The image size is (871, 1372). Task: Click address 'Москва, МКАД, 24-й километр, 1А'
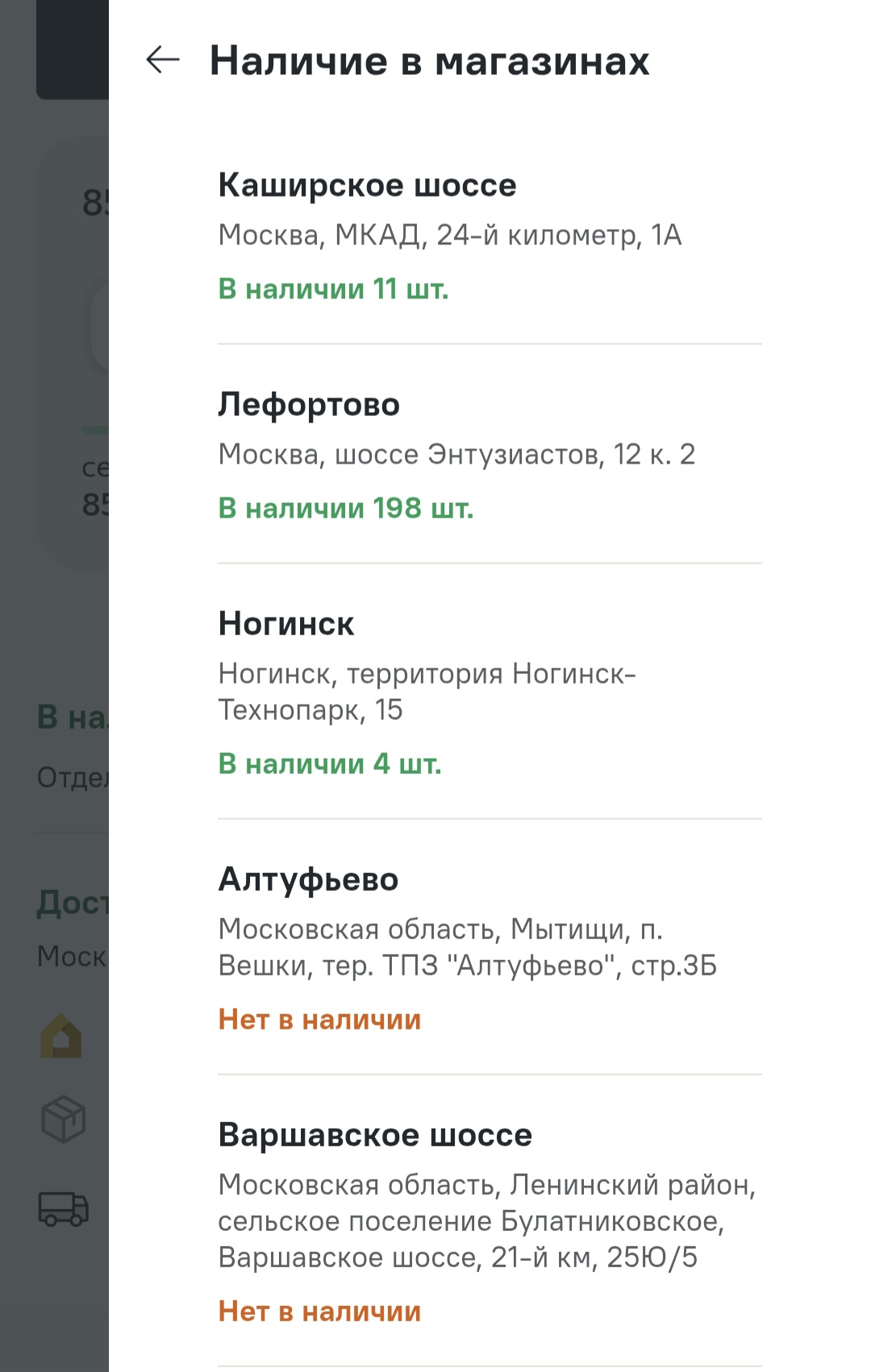point(450,235)
